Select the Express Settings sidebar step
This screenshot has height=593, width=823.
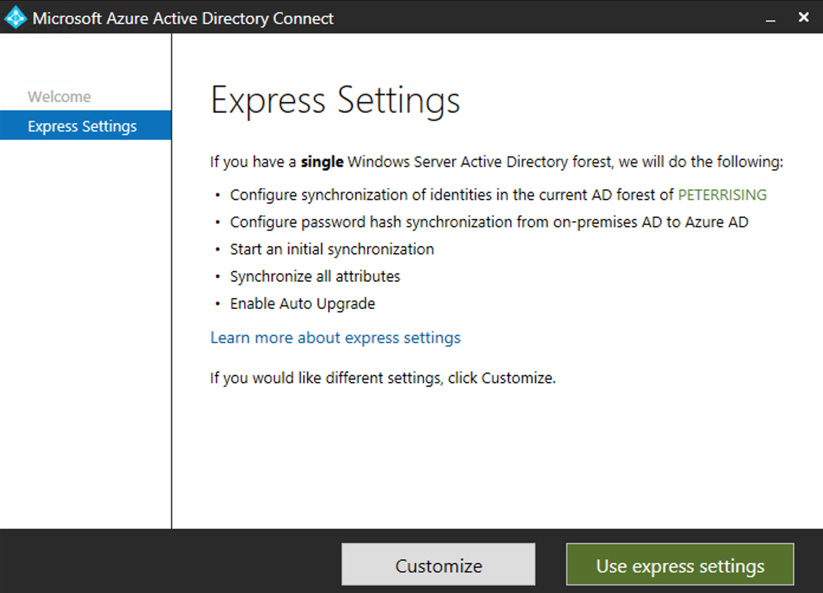tap(82, 126)
